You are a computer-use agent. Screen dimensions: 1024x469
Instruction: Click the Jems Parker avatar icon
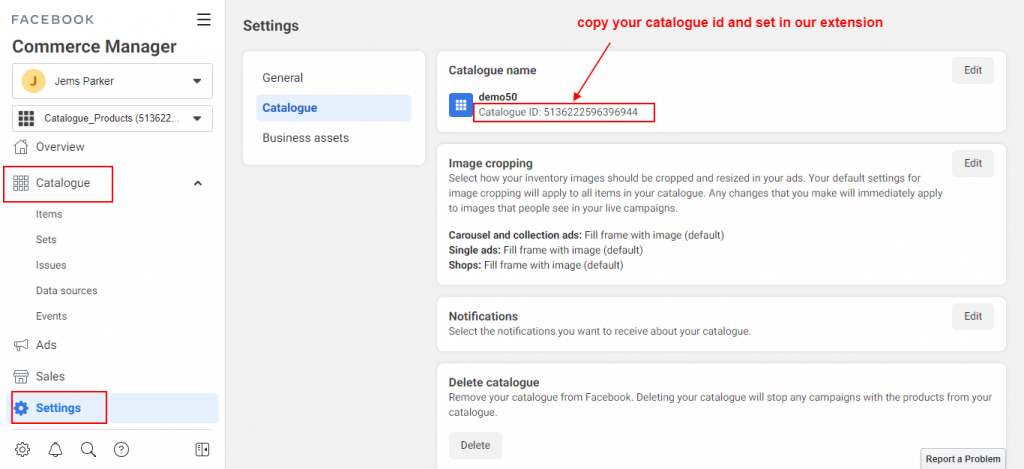(33, 81)
